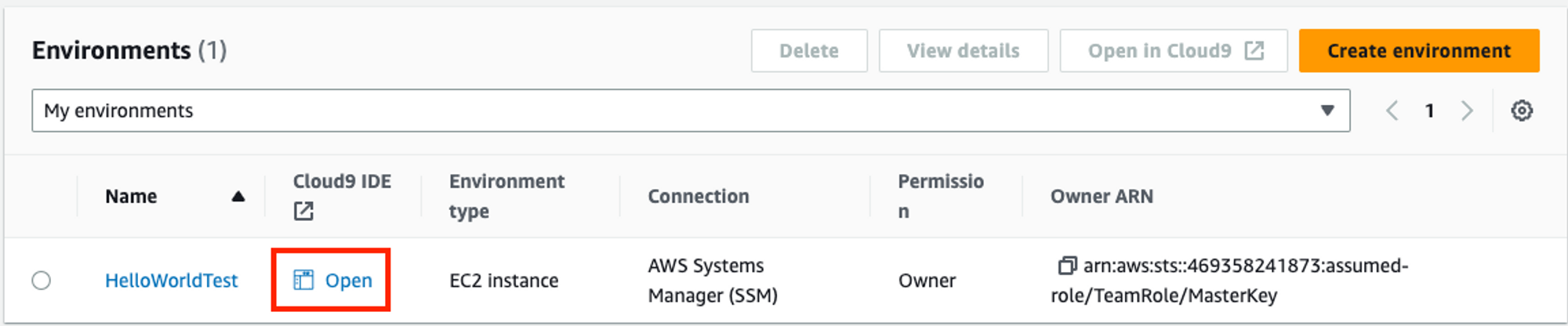The image size is (1568, 326).
Task: Click the Connection column header
Action: point(698,196)
